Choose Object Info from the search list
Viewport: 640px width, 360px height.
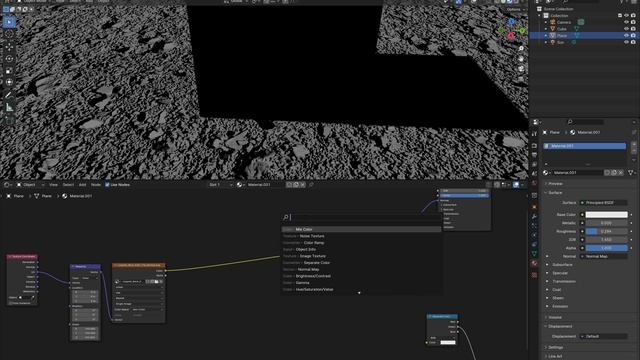(x=361, y=249)
